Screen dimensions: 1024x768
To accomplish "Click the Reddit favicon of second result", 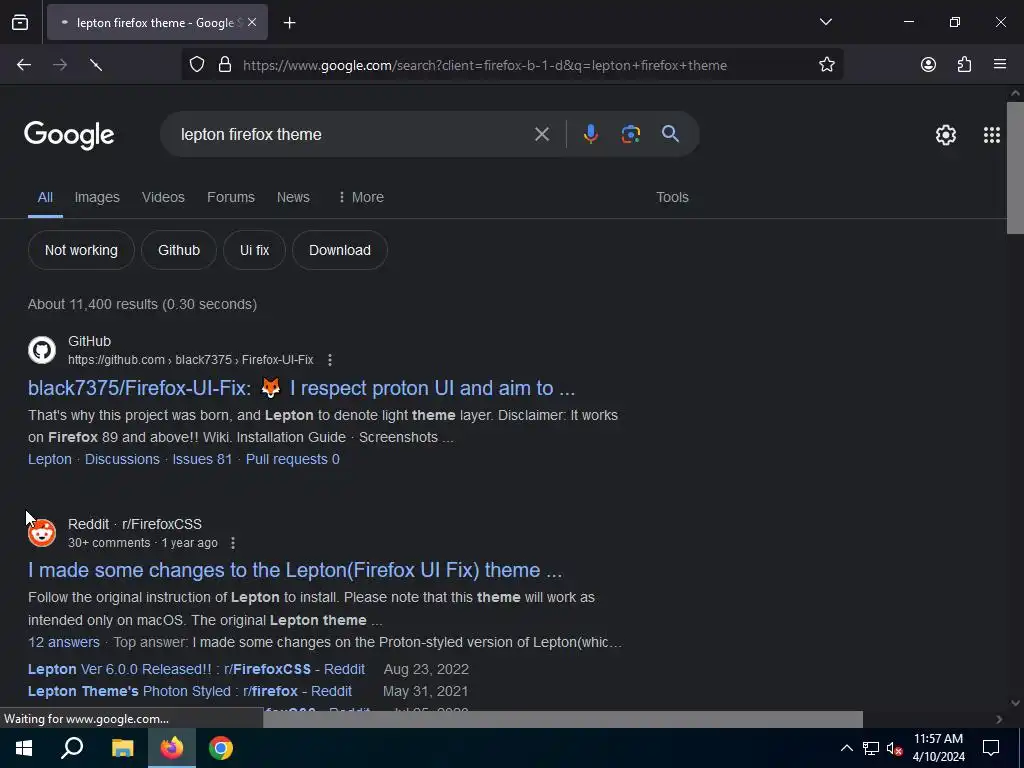I will coord(42,533).
